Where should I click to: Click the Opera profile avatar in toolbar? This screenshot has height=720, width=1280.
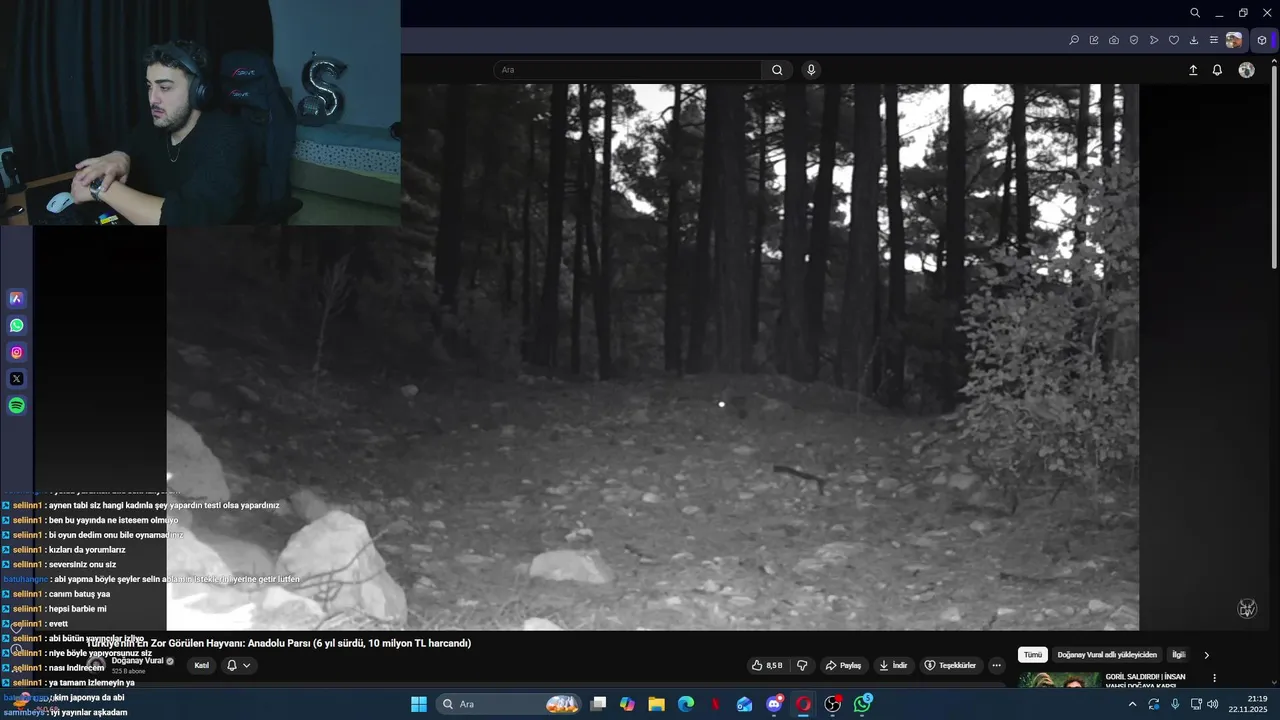[1234, 40]
